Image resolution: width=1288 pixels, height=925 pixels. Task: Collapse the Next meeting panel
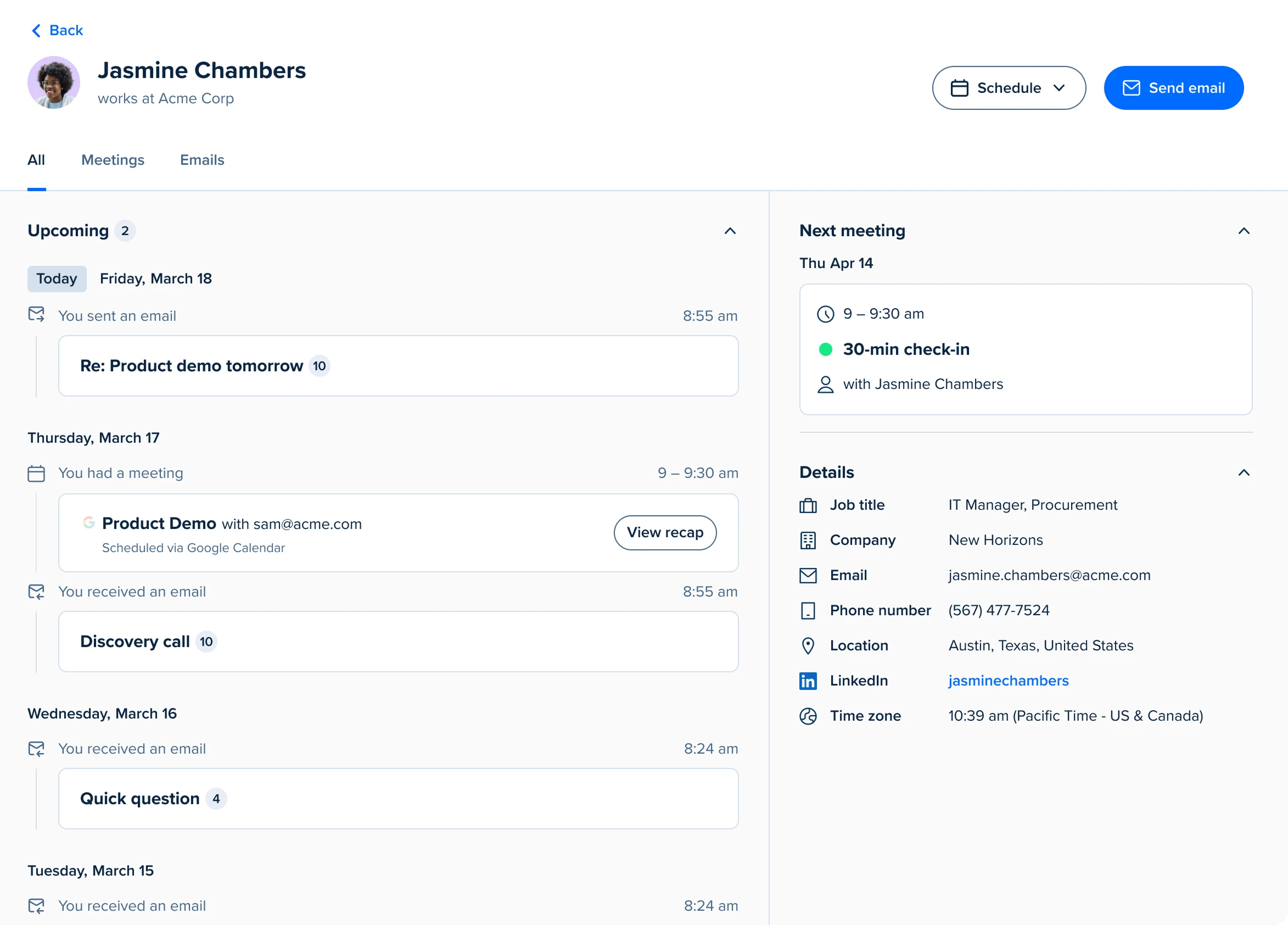click(1244, 231)
